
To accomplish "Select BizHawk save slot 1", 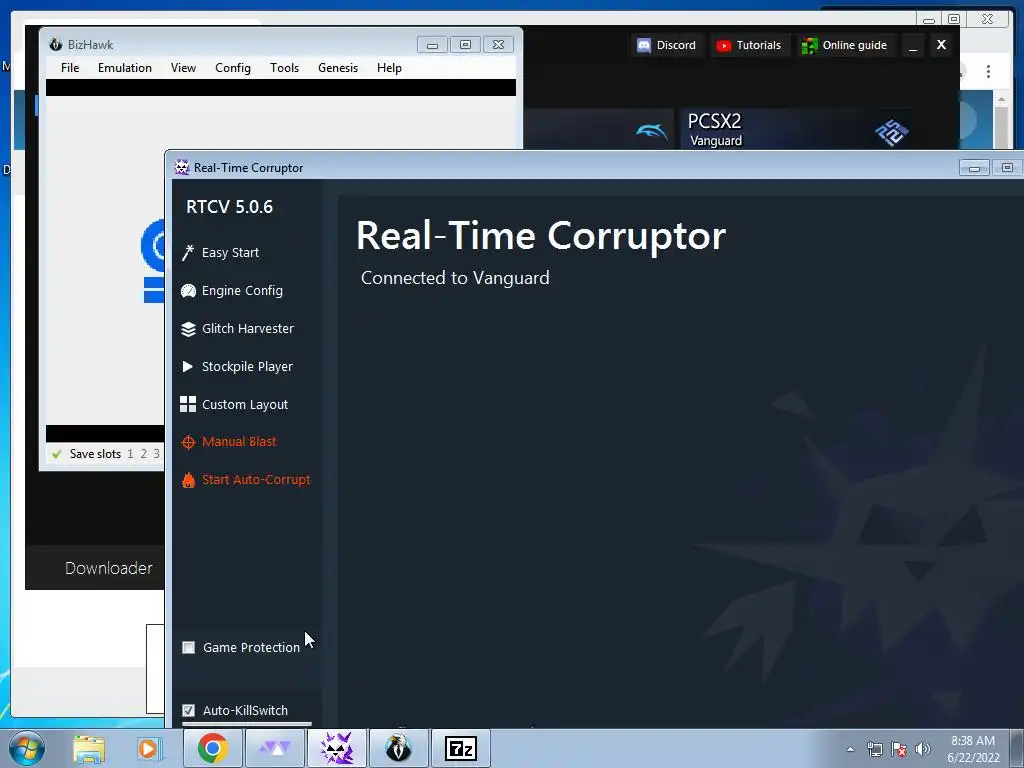I will [x=131, y=454].
